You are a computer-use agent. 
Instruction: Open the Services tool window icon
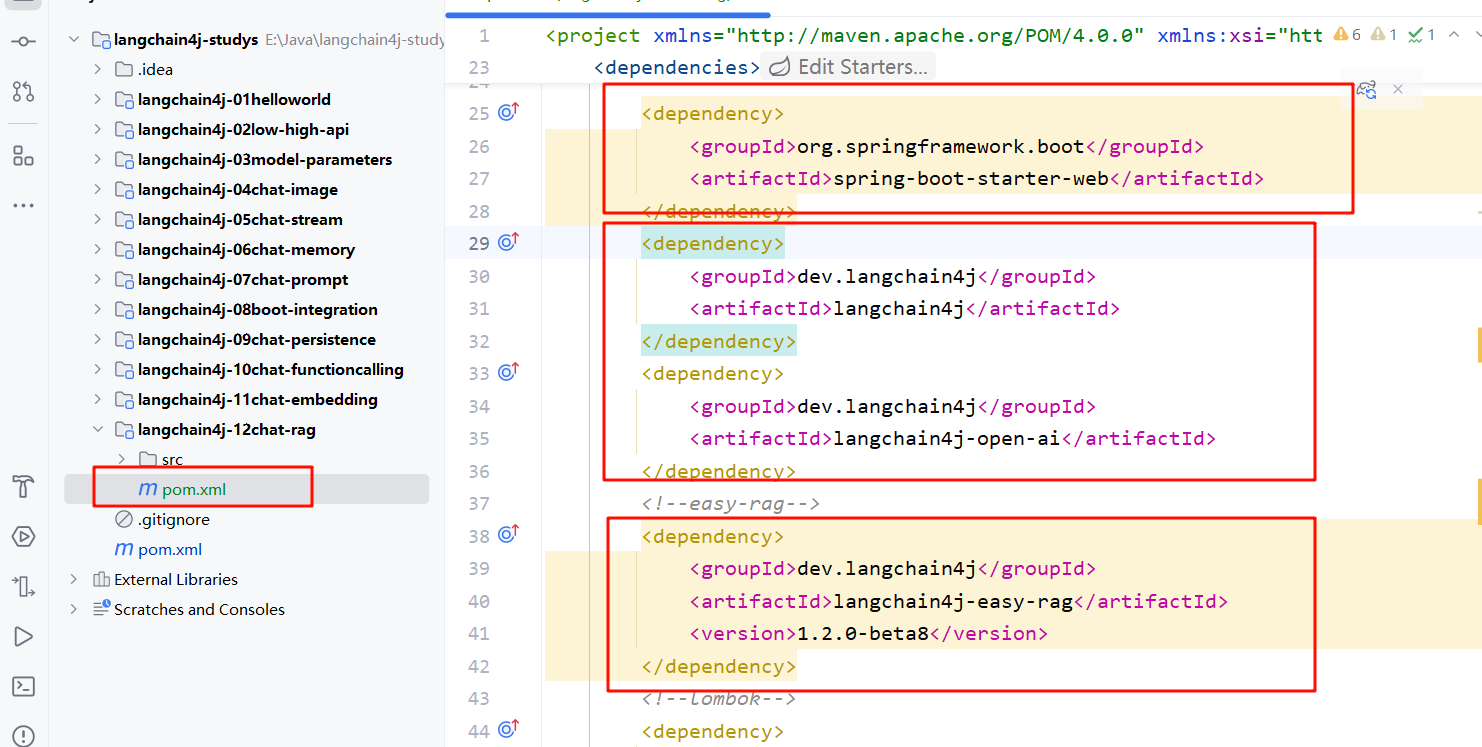[x=23, y=537]
